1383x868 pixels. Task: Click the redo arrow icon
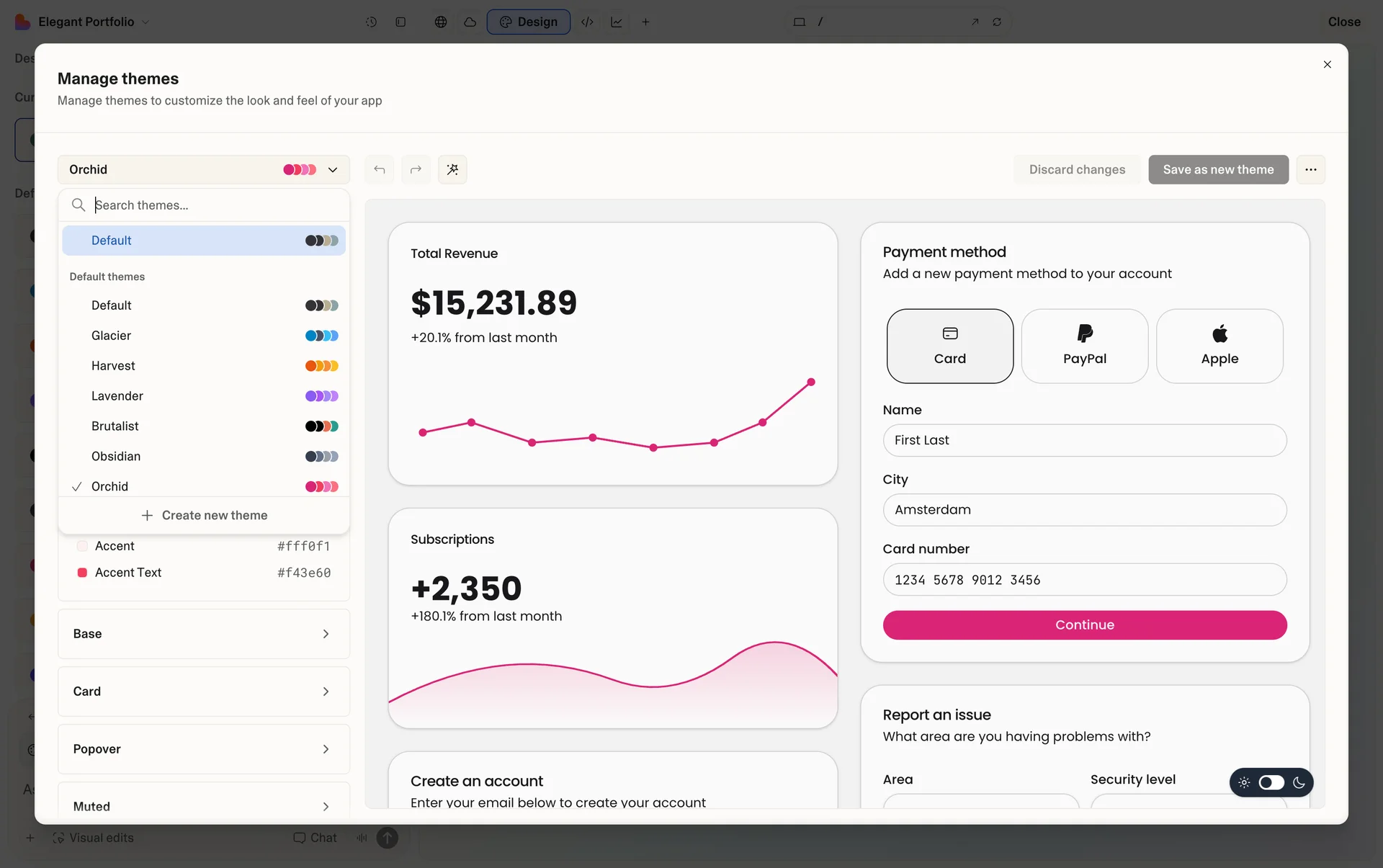(416, 169)
